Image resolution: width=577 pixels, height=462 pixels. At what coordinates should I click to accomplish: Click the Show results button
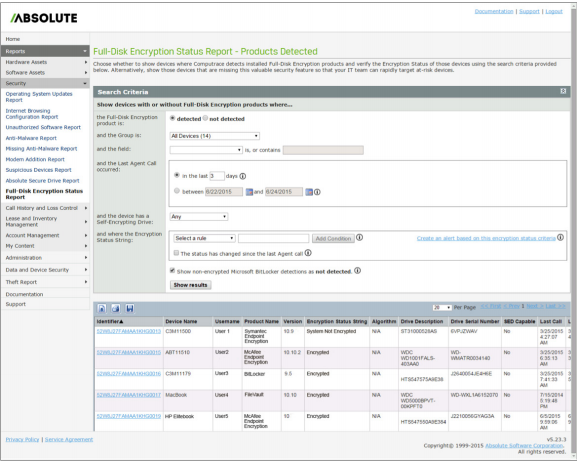[191, 285]
